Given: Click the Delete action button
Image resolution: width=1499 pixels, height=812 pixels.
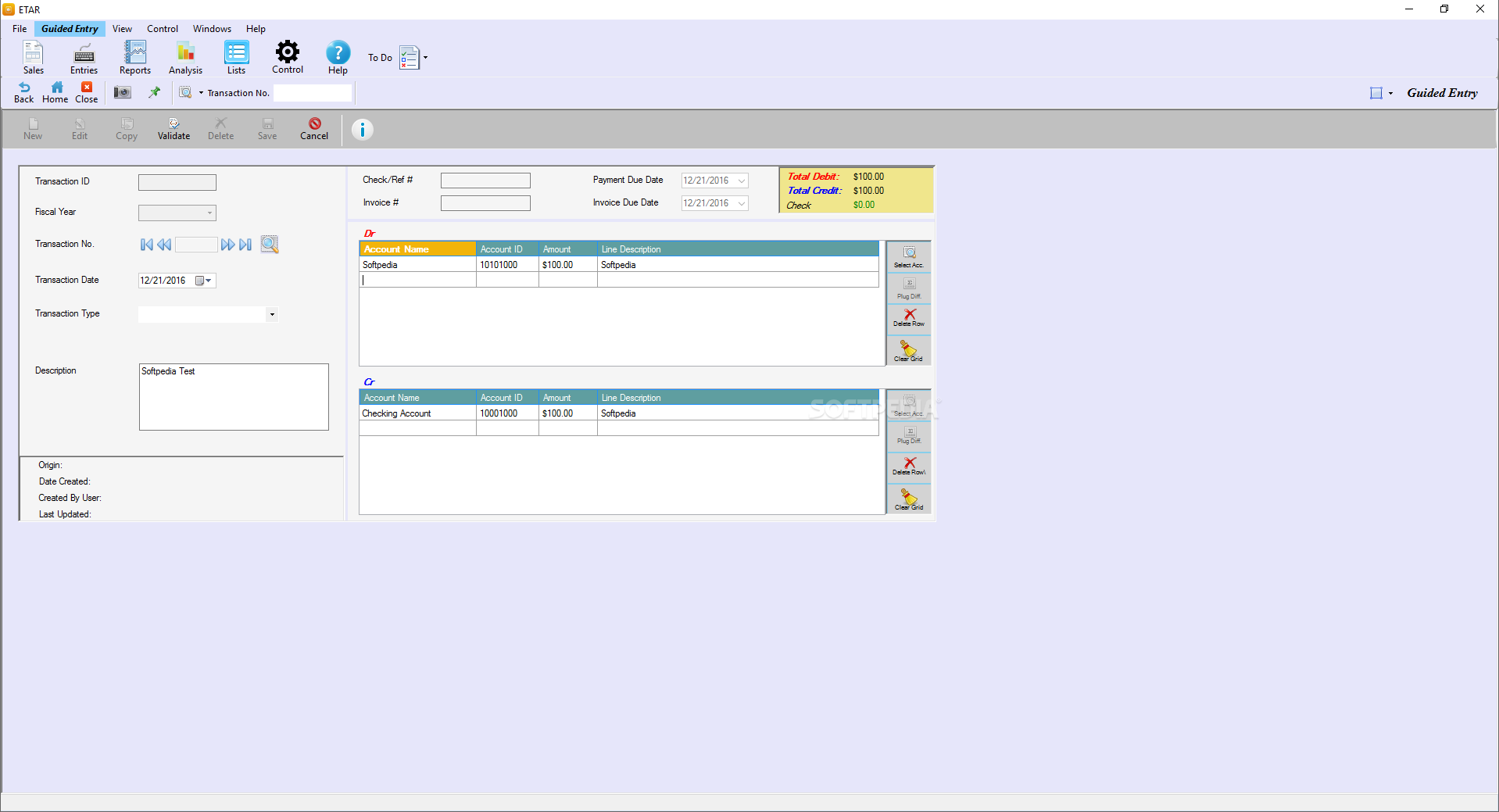Looking at the screenshot, I should click(220, 129).
